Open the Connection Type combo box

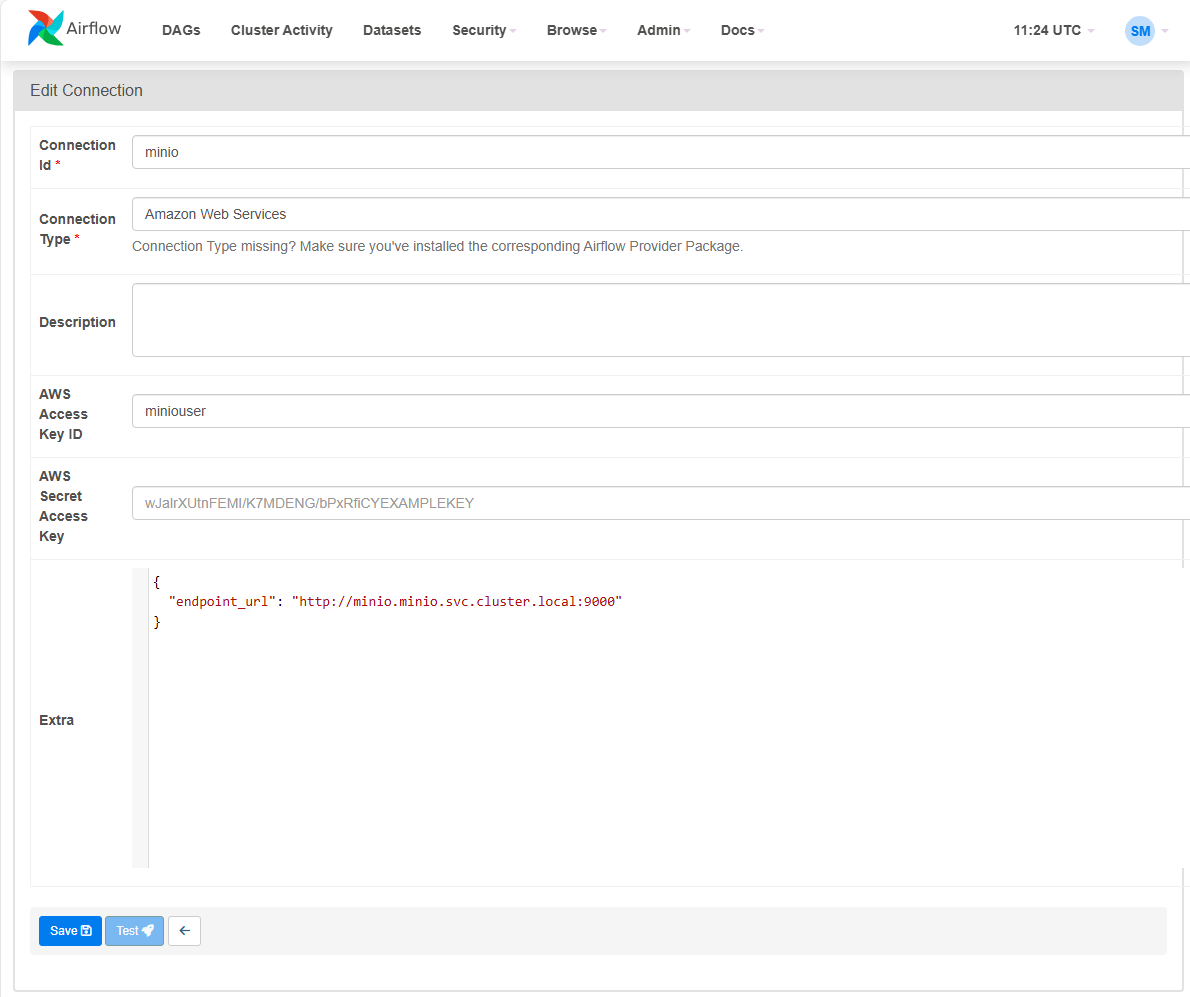point(660,214)
